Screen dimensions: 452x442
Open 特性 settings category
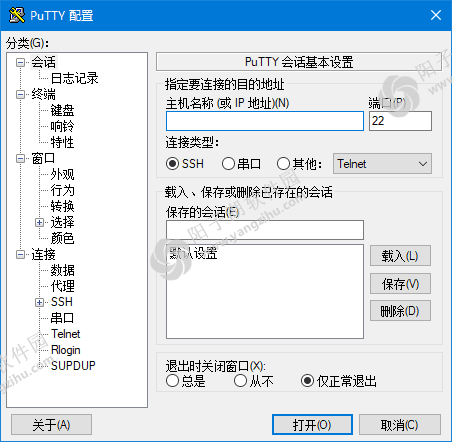click(62, 142)
